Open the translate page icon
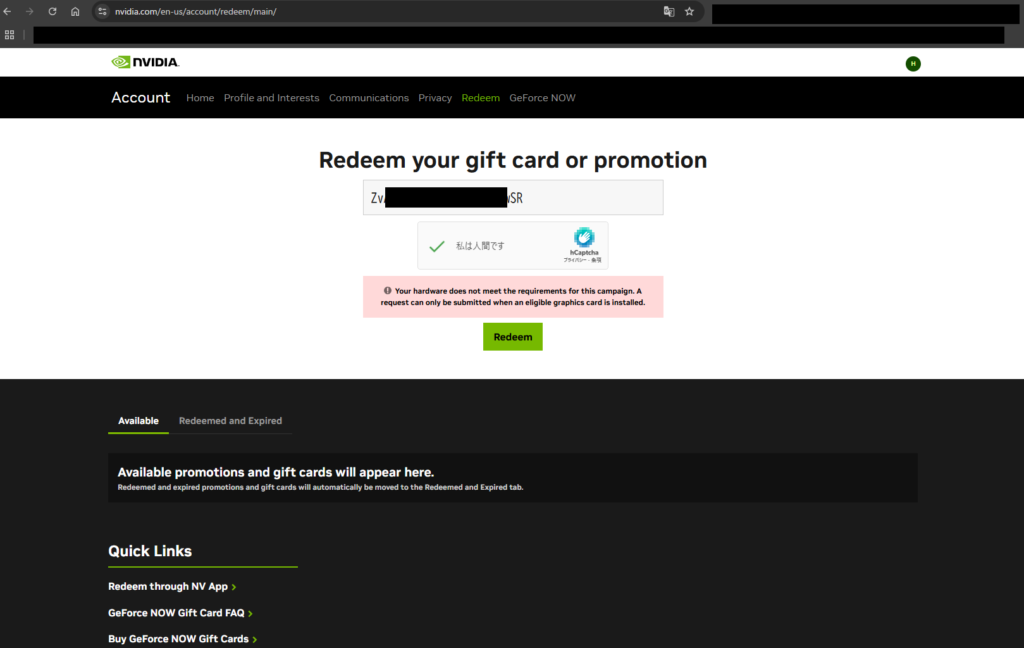This screenshot has width=1024, height=648. pos(669,12)
